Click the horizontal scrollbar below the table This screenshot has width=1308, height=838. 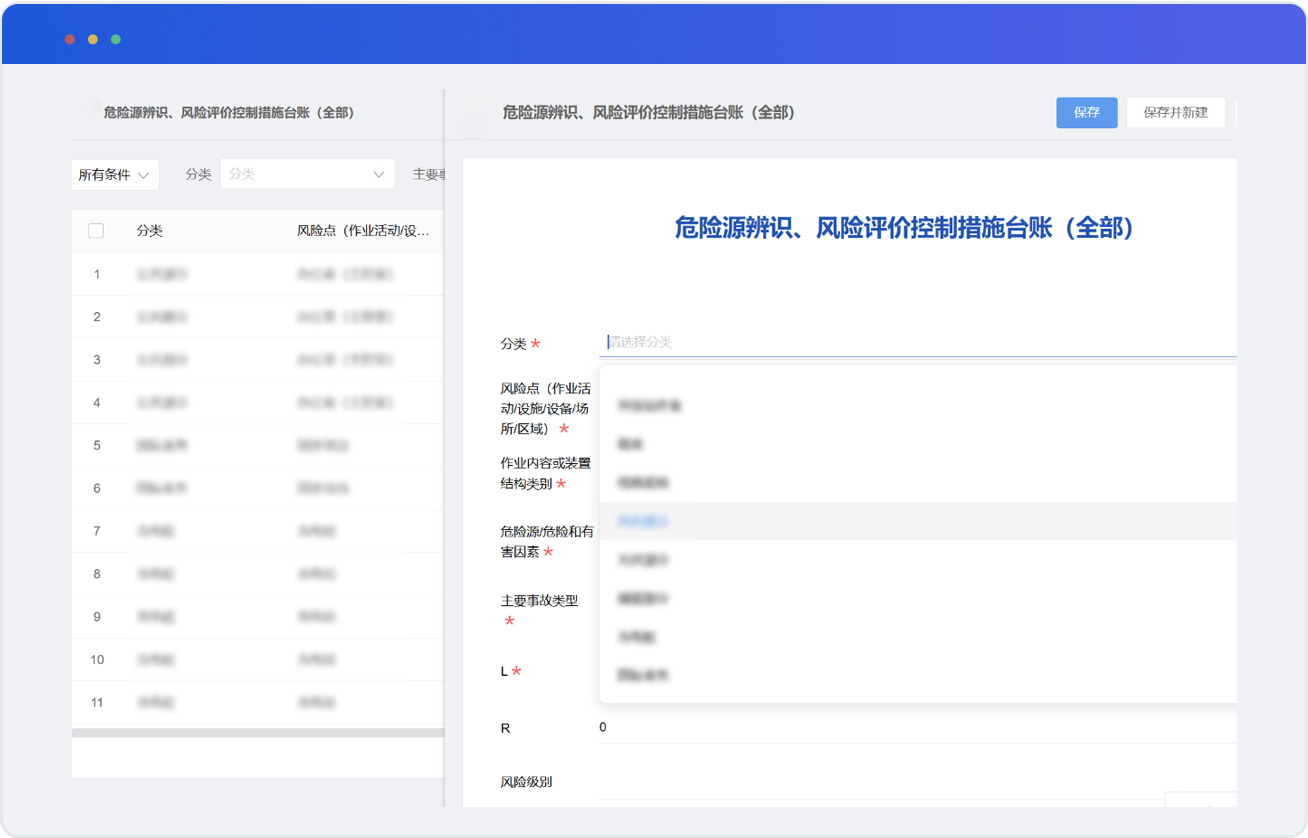click(x=257, y=733)
